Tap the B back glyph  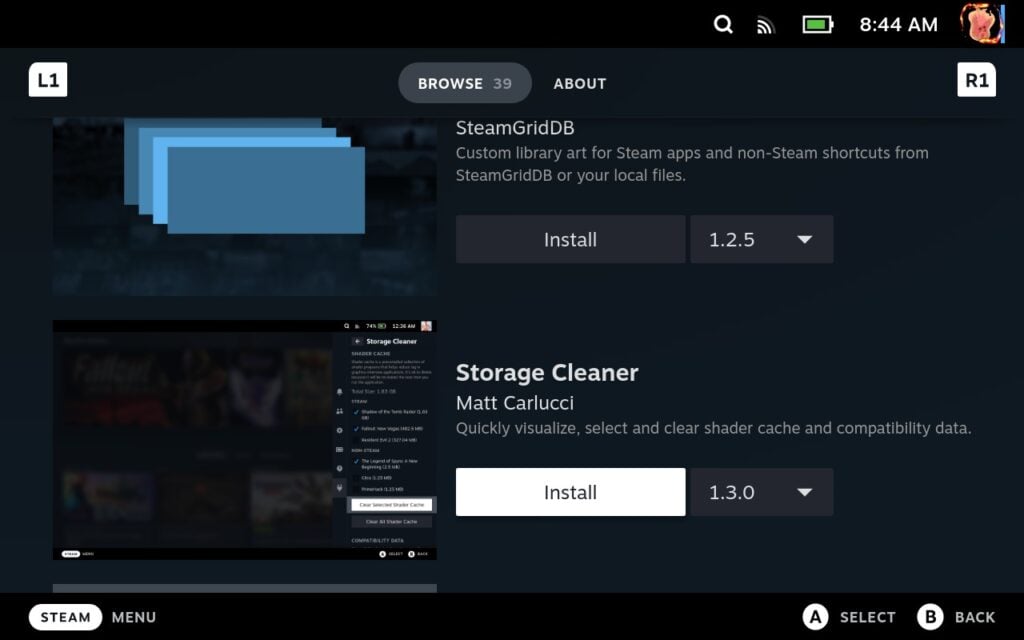pyautogui.click(x=931, y=617)
